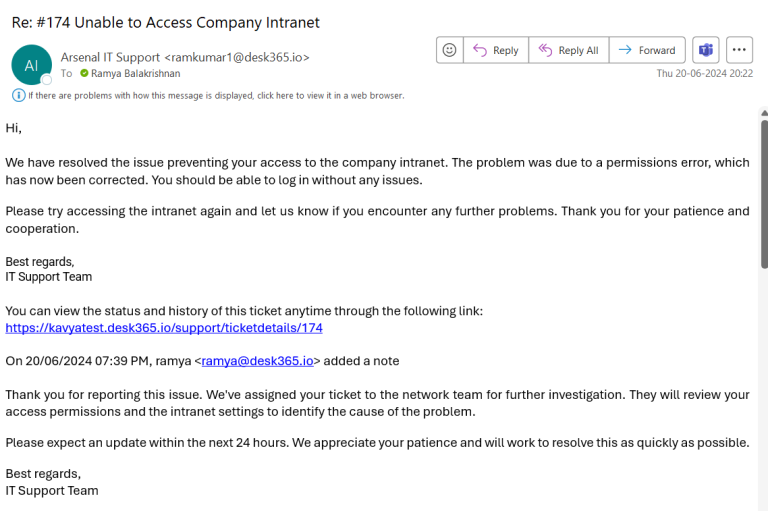Open the more actions ellipsis menu

tap(739, 50)
